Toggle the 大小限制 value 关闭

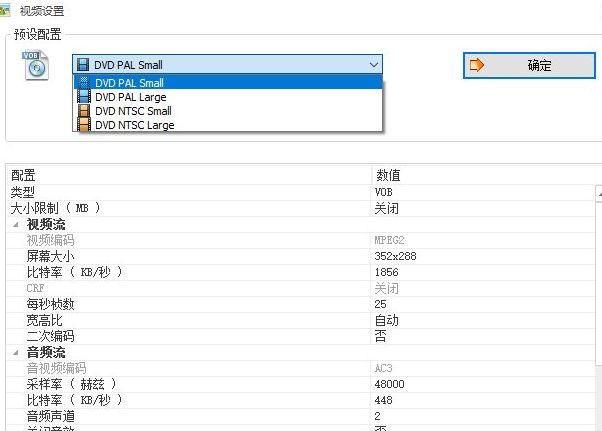pos(386,208)
